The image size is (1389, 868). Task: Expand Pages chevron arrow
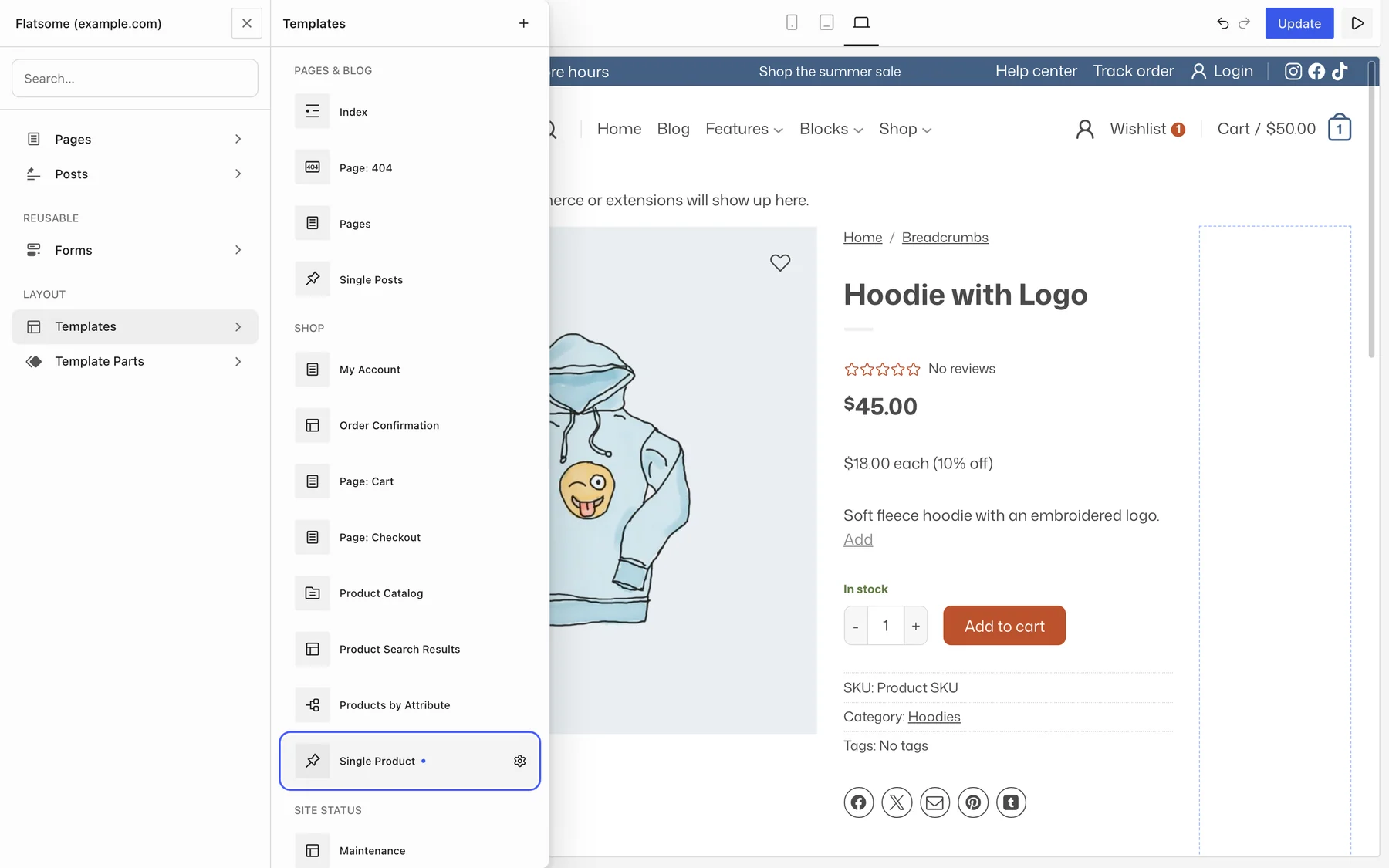[238, 139]
